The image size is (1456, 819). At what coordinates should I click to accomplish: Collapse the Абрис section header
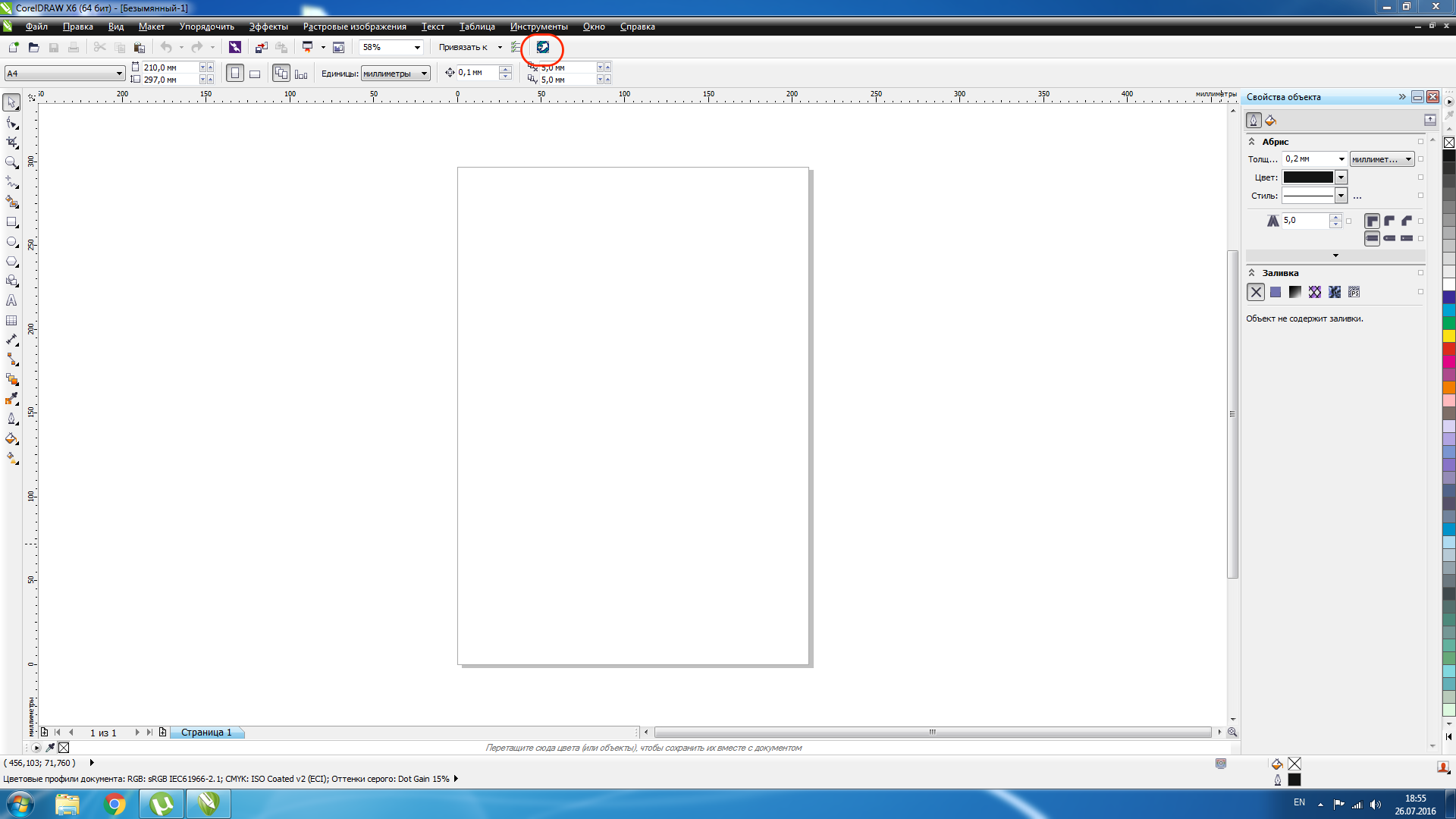[1252, 142]
